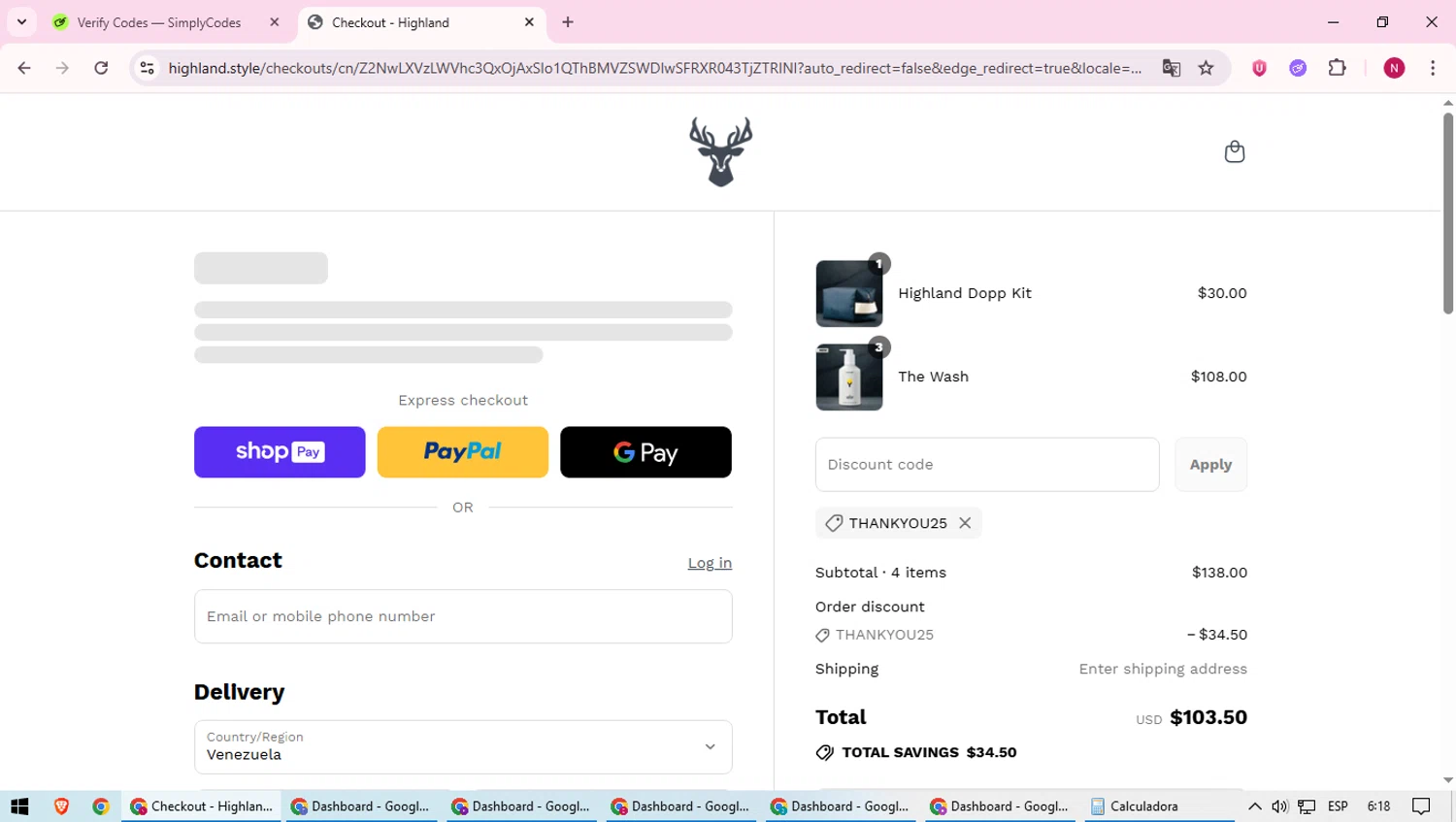Open the N profile avatar
Viewport: 1456px width, 822px height.
[x=1394, y=68]
